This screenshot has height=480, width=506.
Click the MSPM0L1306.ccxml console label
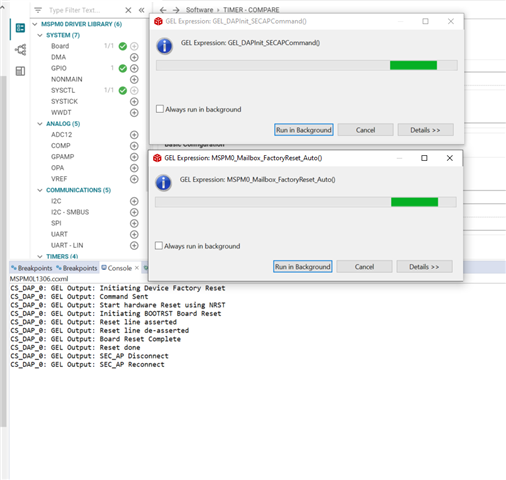(39, 279)
